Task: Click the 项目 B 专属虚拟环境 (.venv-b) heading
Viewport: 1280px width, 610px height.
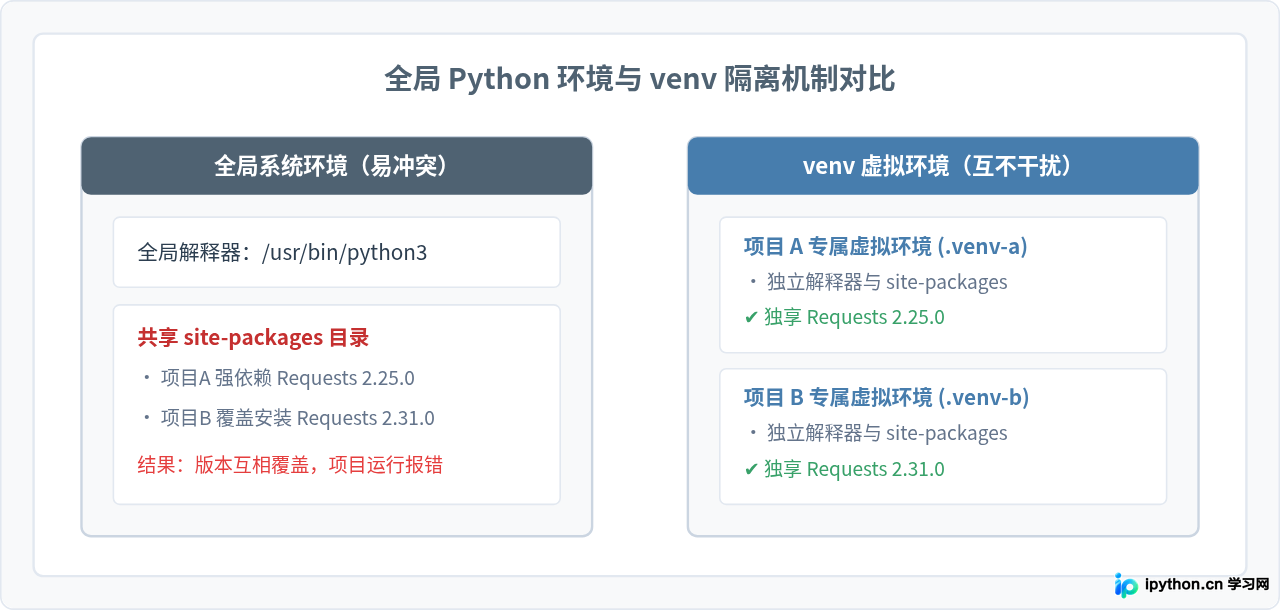Action: 887,398
